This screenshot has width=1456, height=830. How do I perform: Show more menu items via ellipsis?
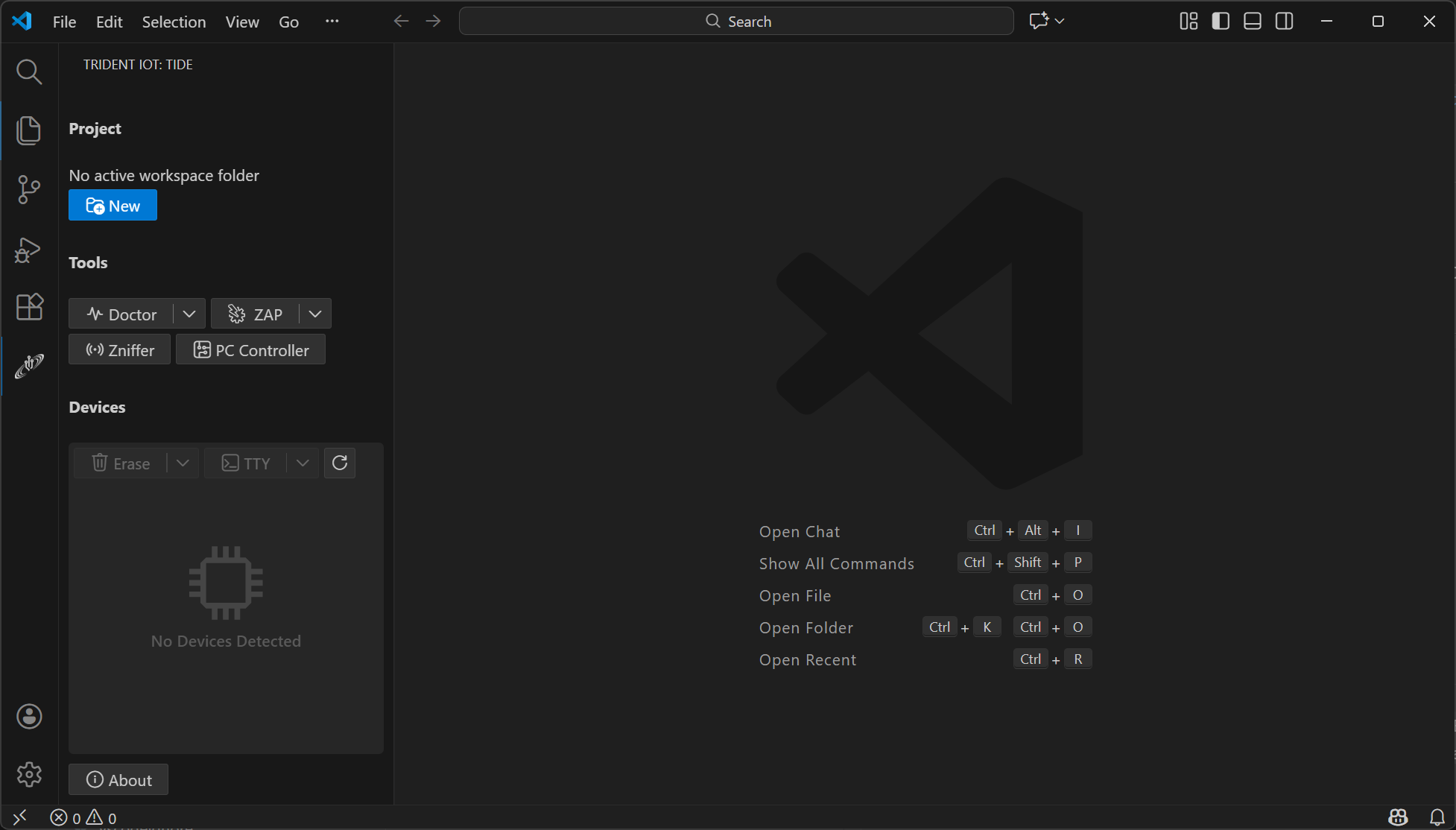332,21
